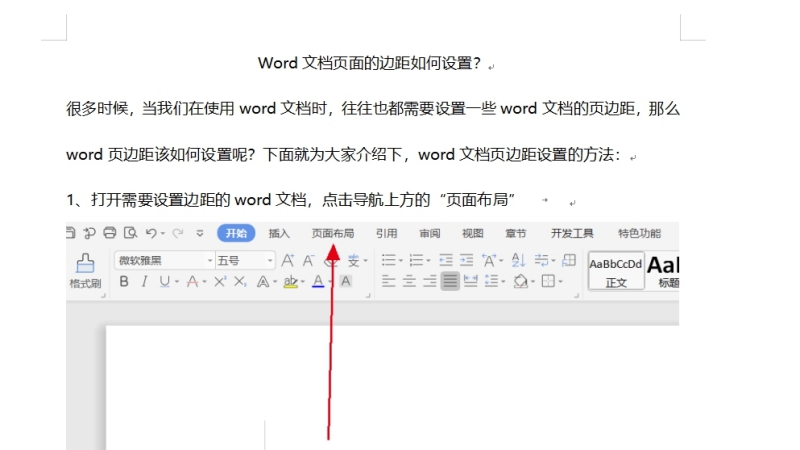Click the undo arrow icon
The width and height of the screenshot is (800, 450).
point(151,234)
